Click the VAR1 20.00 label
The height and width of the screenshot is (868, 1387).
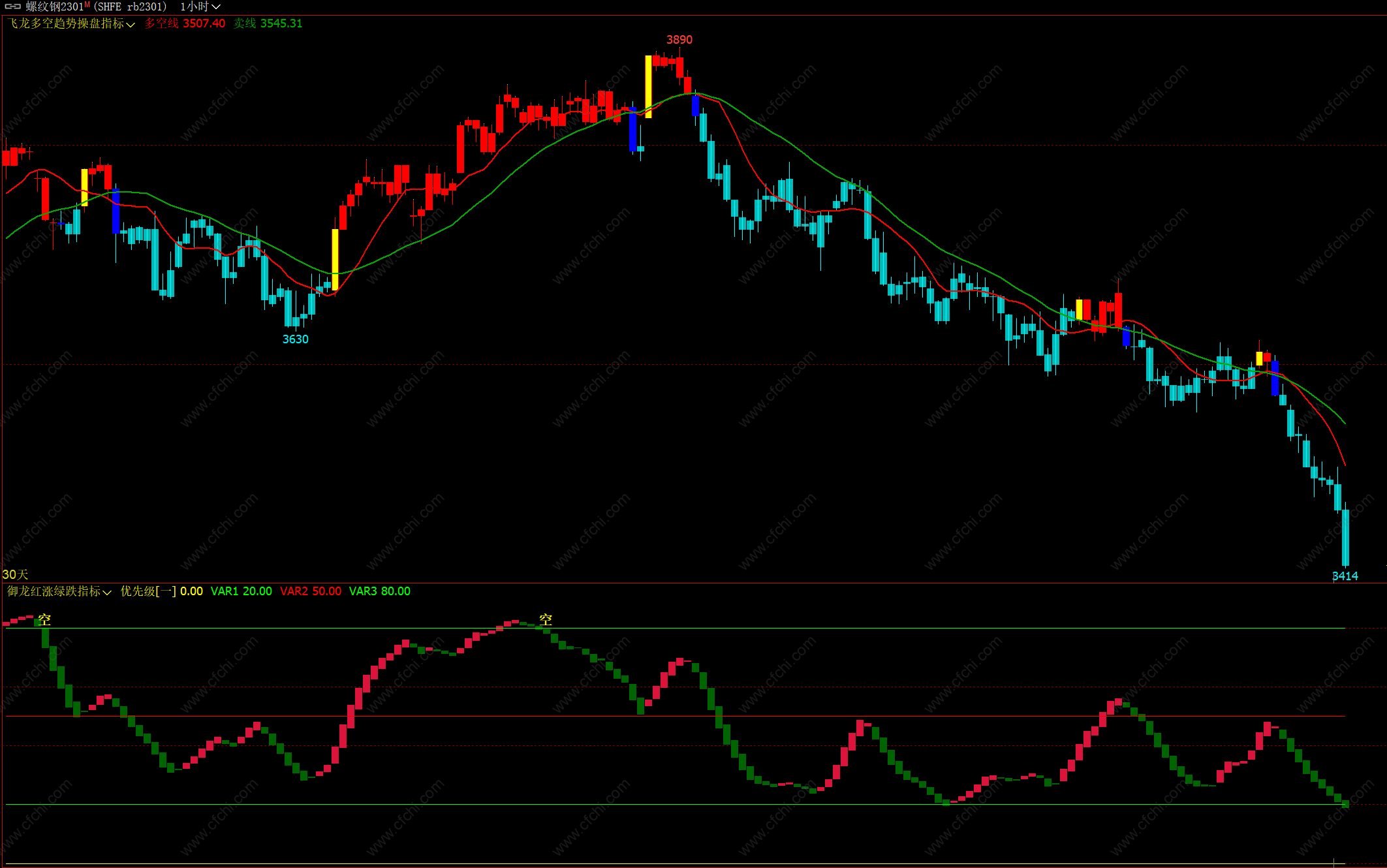(241, 591)
